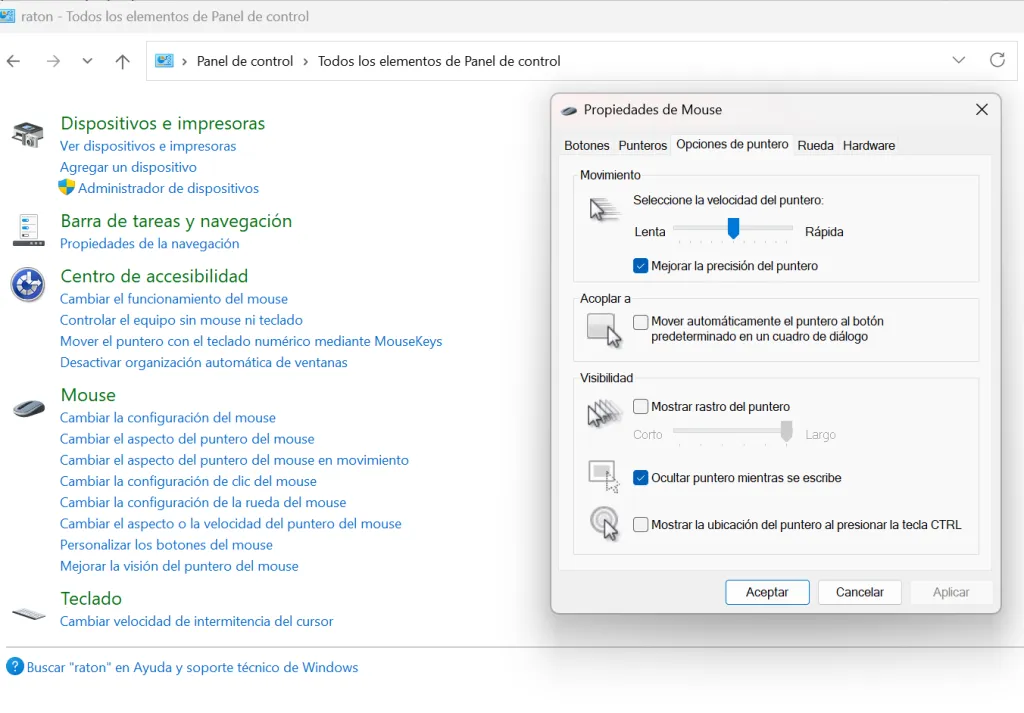1024x713 pixels.
Task: Switch to the Punteros tab
Action: [643, 146]
